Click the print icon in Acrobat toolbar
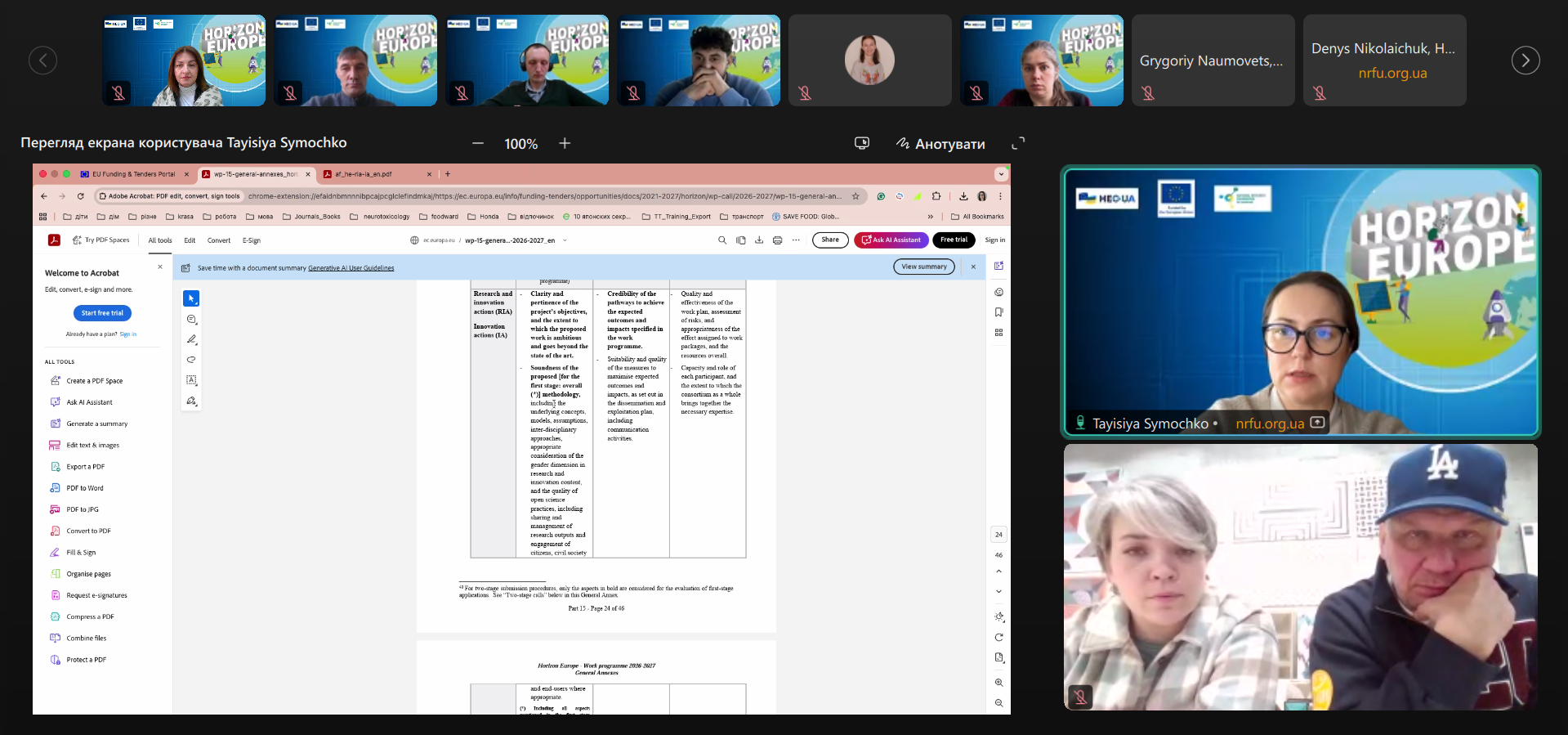Image resolution: width=1568 pixels, height=735 pixels. click(777, 240)
